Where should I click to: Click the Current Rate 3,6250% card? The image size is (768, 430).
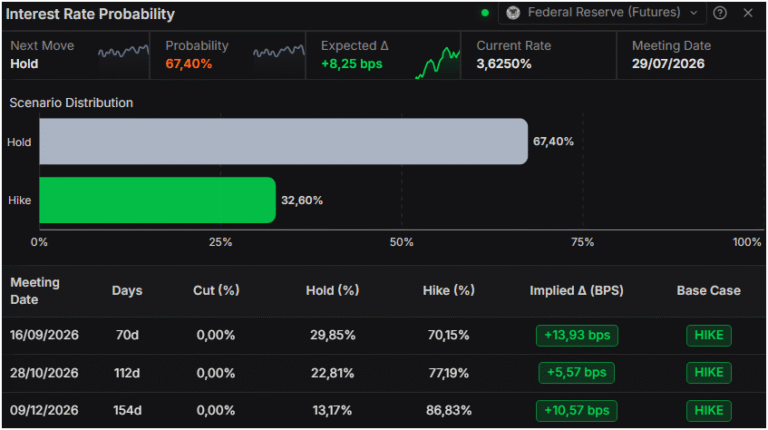point(538,55)
